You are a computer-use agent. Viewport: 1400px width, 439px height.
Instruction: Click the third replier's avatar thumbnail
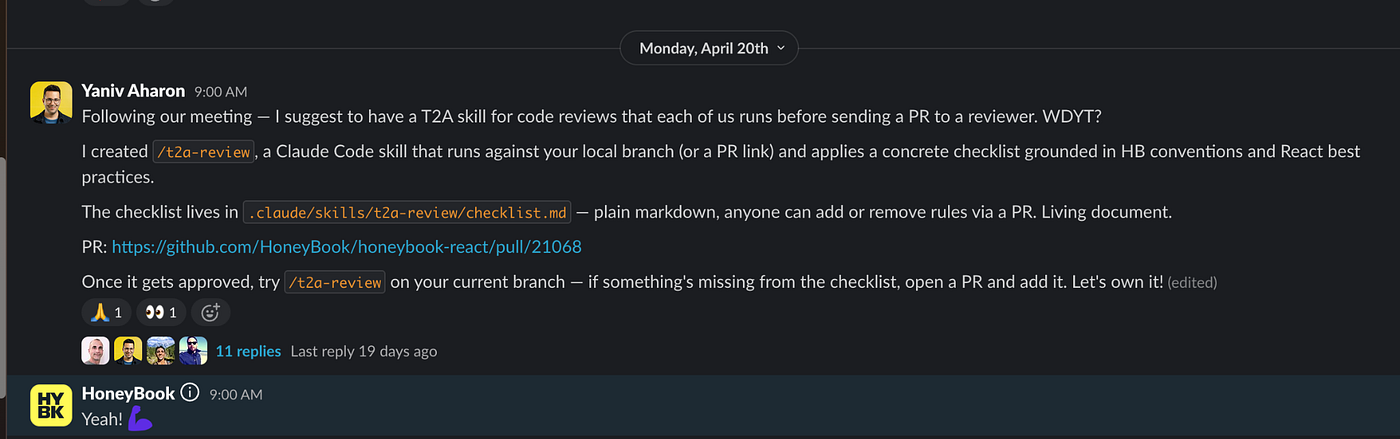(161, 350)
